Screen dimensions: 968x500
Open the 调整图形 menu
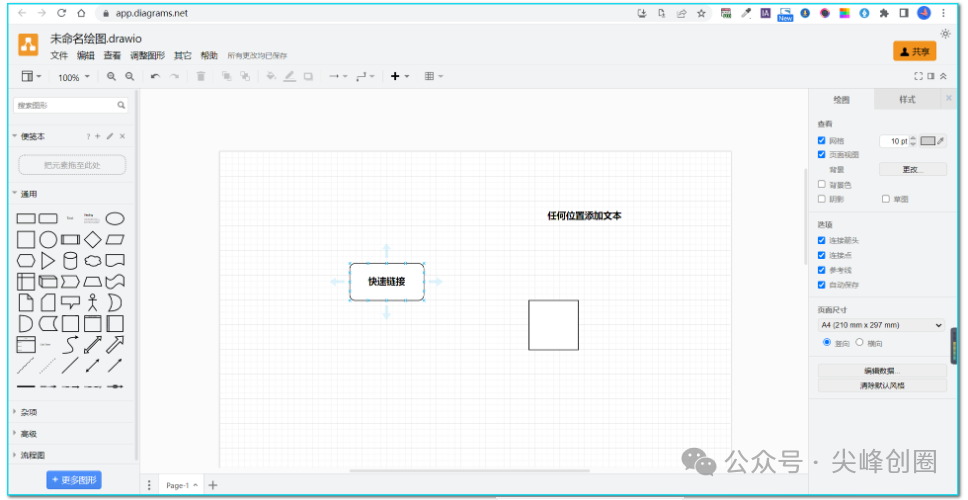[148, 56]
